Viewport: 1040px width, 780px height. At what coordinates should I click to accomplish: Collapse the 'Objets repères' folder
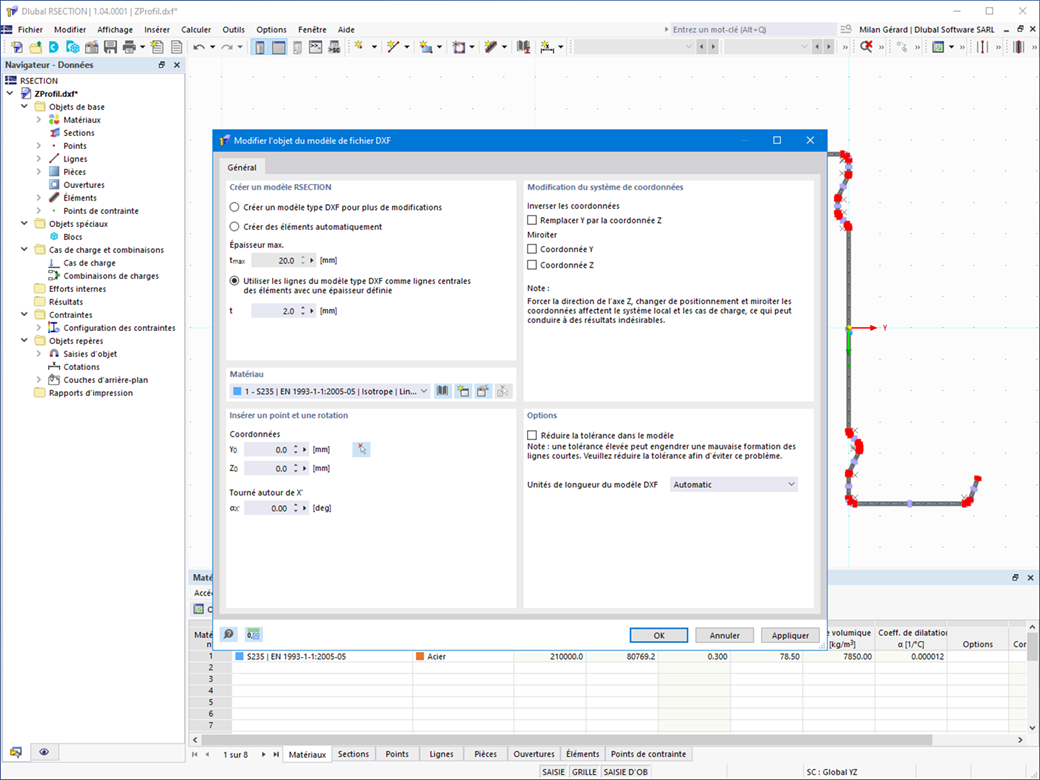point(25,341)
